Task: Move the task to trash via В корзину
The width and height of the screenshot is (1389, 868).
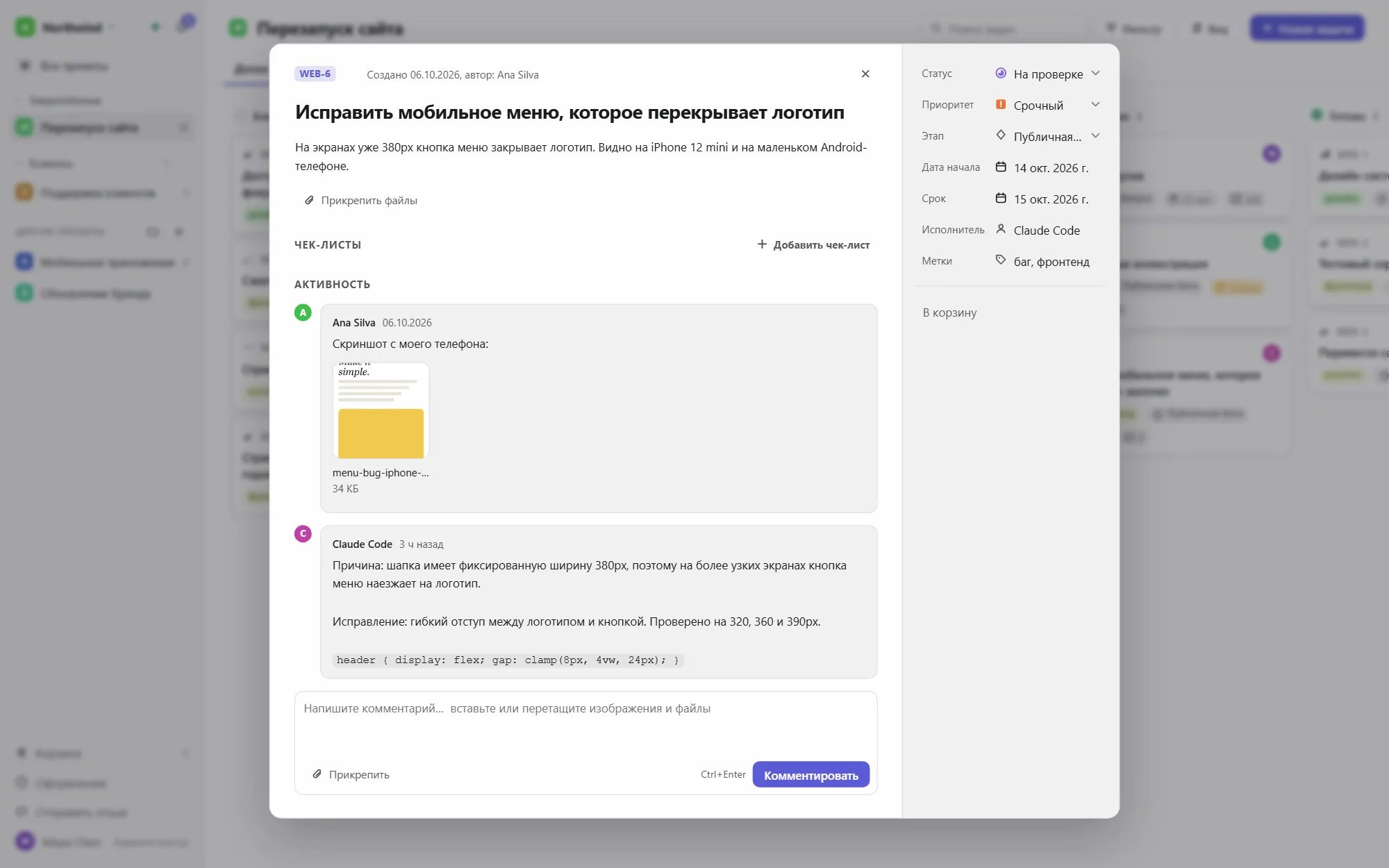Action: [x=949, y=312]
